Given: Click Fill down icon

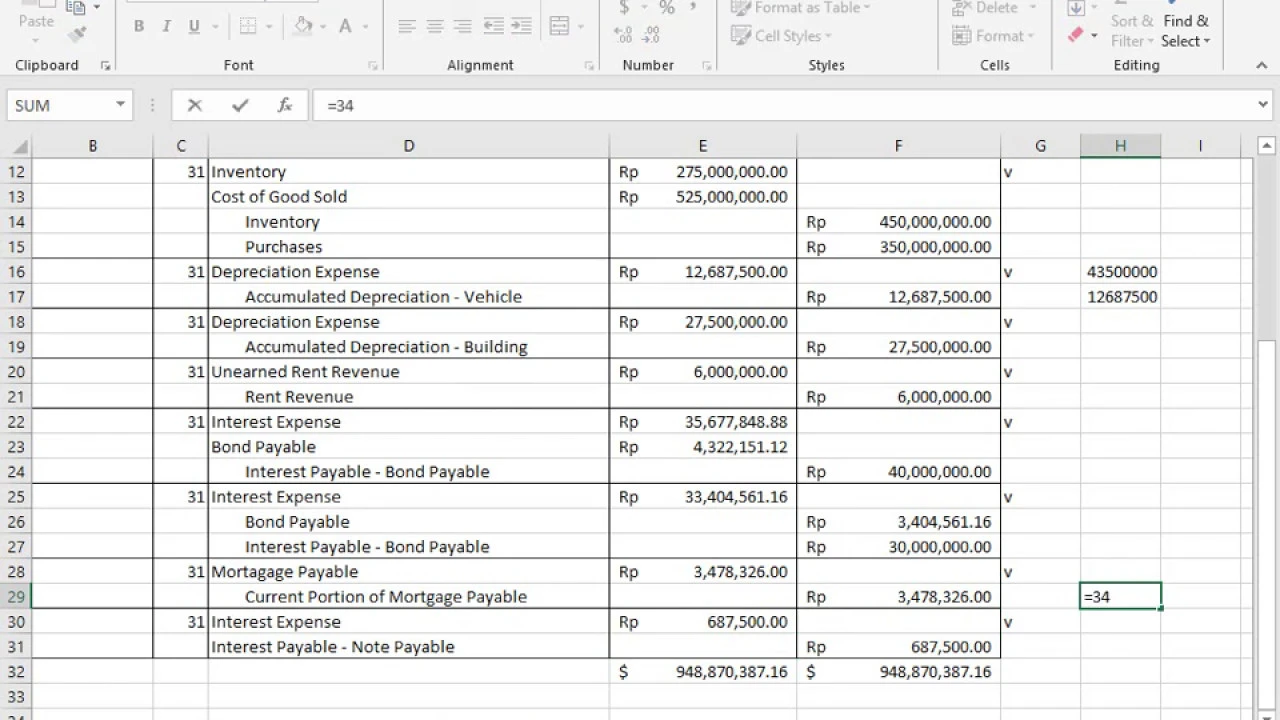Looking at the screenshot, I should click(x=1076, y=8).
